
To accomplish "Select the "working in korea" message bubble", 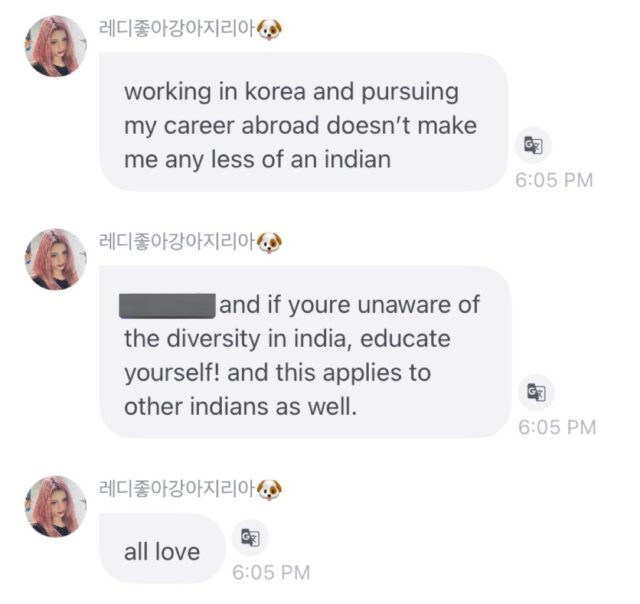I will click(x=304, y=122).
